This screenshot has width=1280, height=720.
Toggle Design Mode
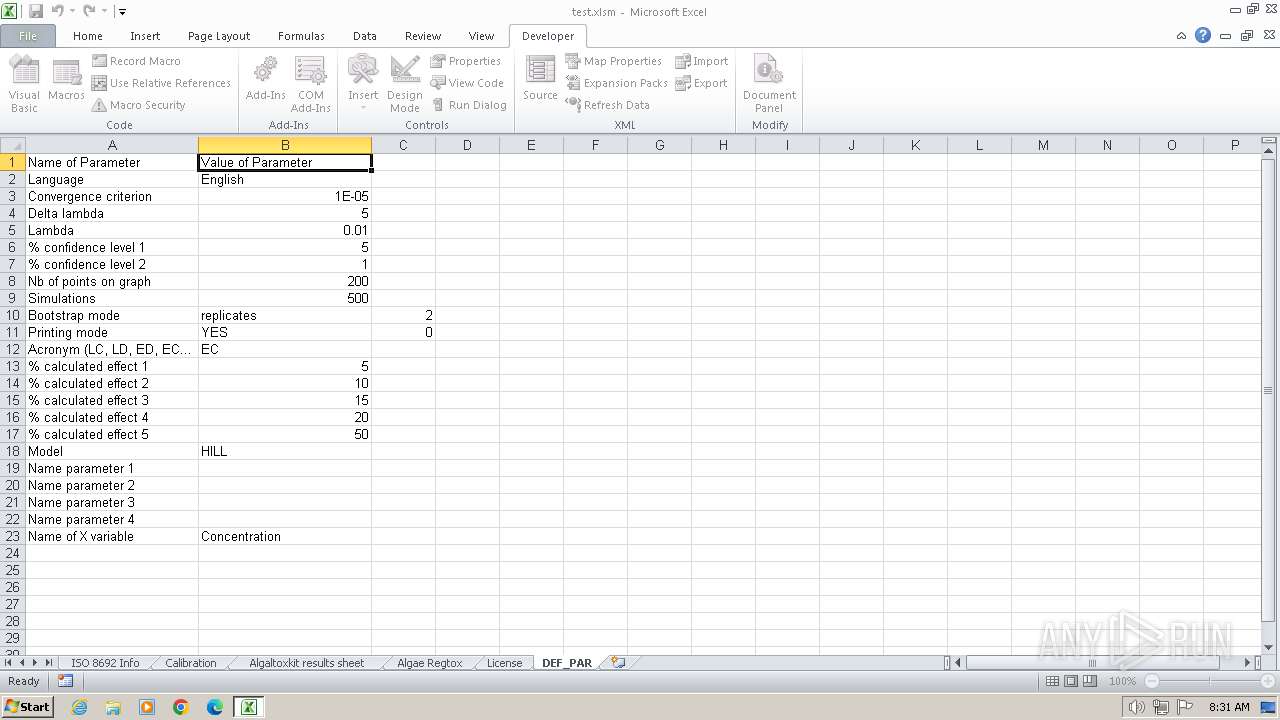(x=405, y=85)
